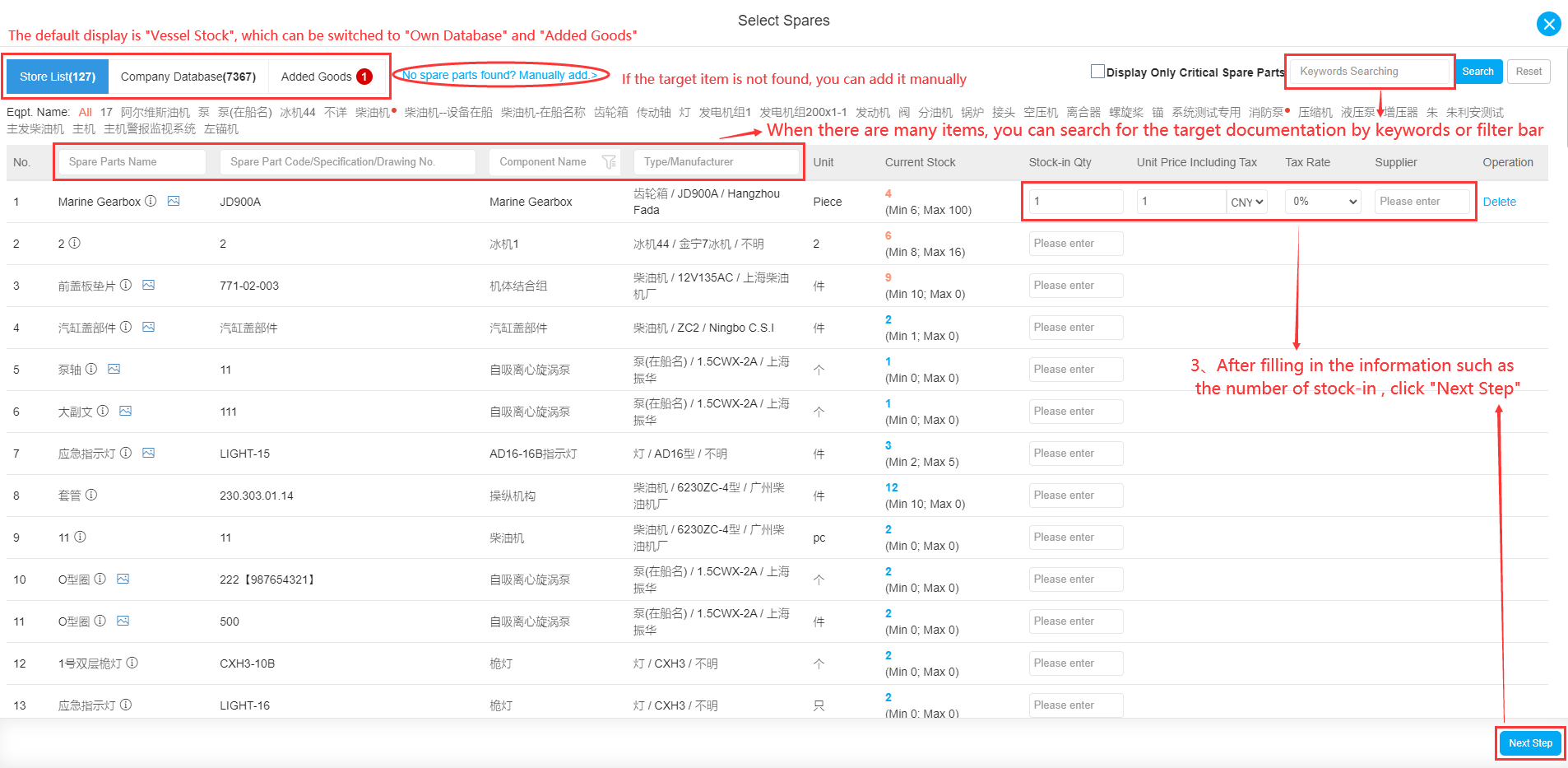This screenshot has height=768, width=1568.
Task: Open info icon for row 2 spare part
Action: (x=74, y=243)
